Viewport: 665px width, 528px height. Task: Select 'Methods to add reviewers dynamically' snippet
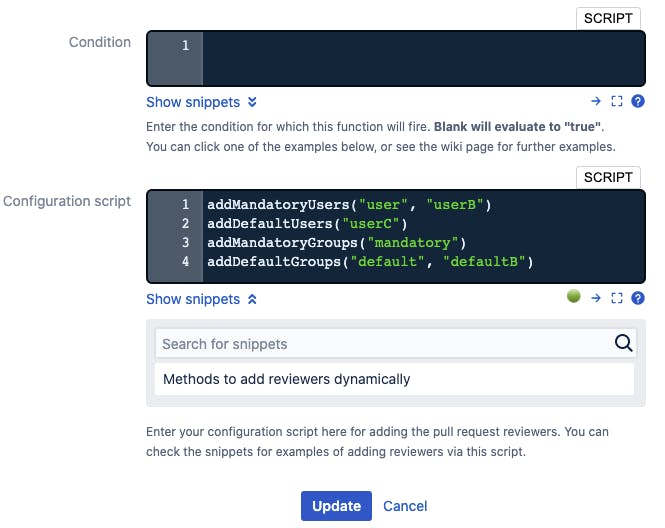(x=394, y=379)
